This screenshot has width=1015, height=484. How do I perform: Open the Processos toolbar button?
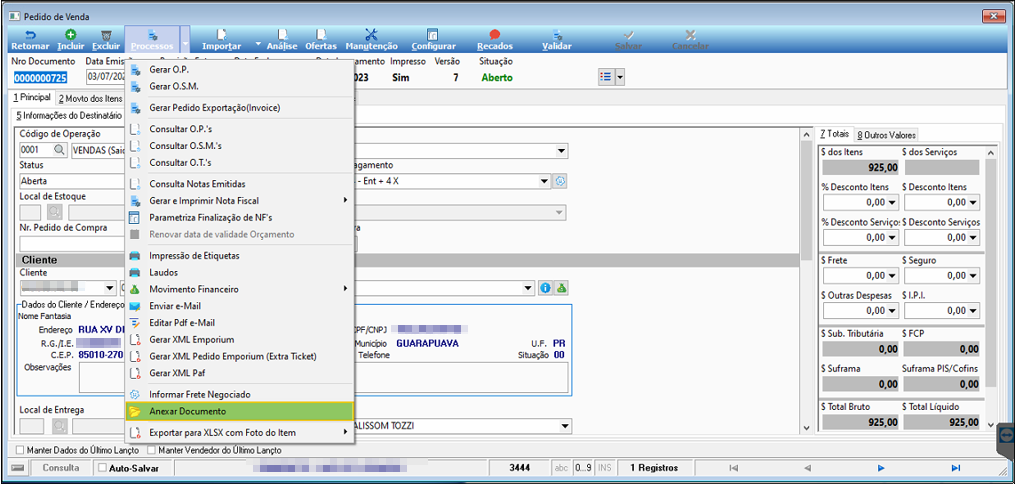coord(152,39)
